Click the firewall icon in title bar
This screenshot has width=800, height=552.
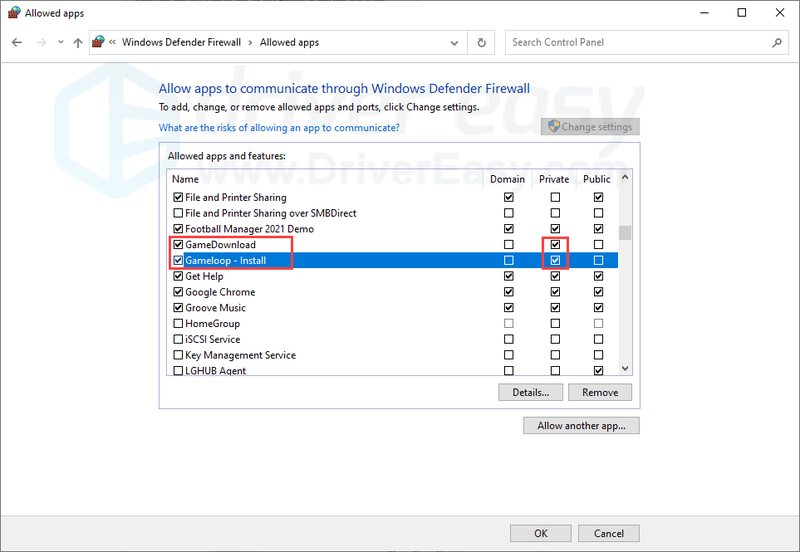[14, 13]
